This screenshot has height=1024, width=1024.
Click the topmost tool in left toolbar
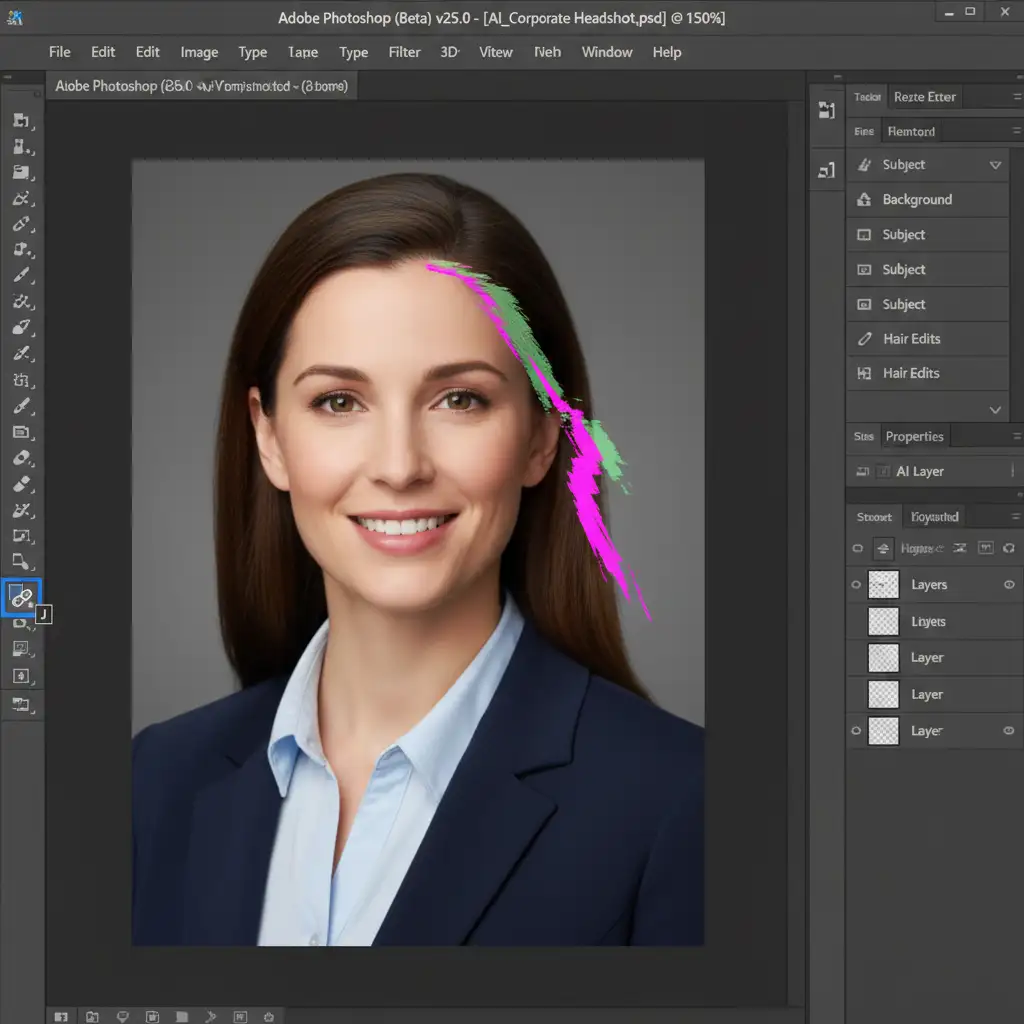point(21,121)
